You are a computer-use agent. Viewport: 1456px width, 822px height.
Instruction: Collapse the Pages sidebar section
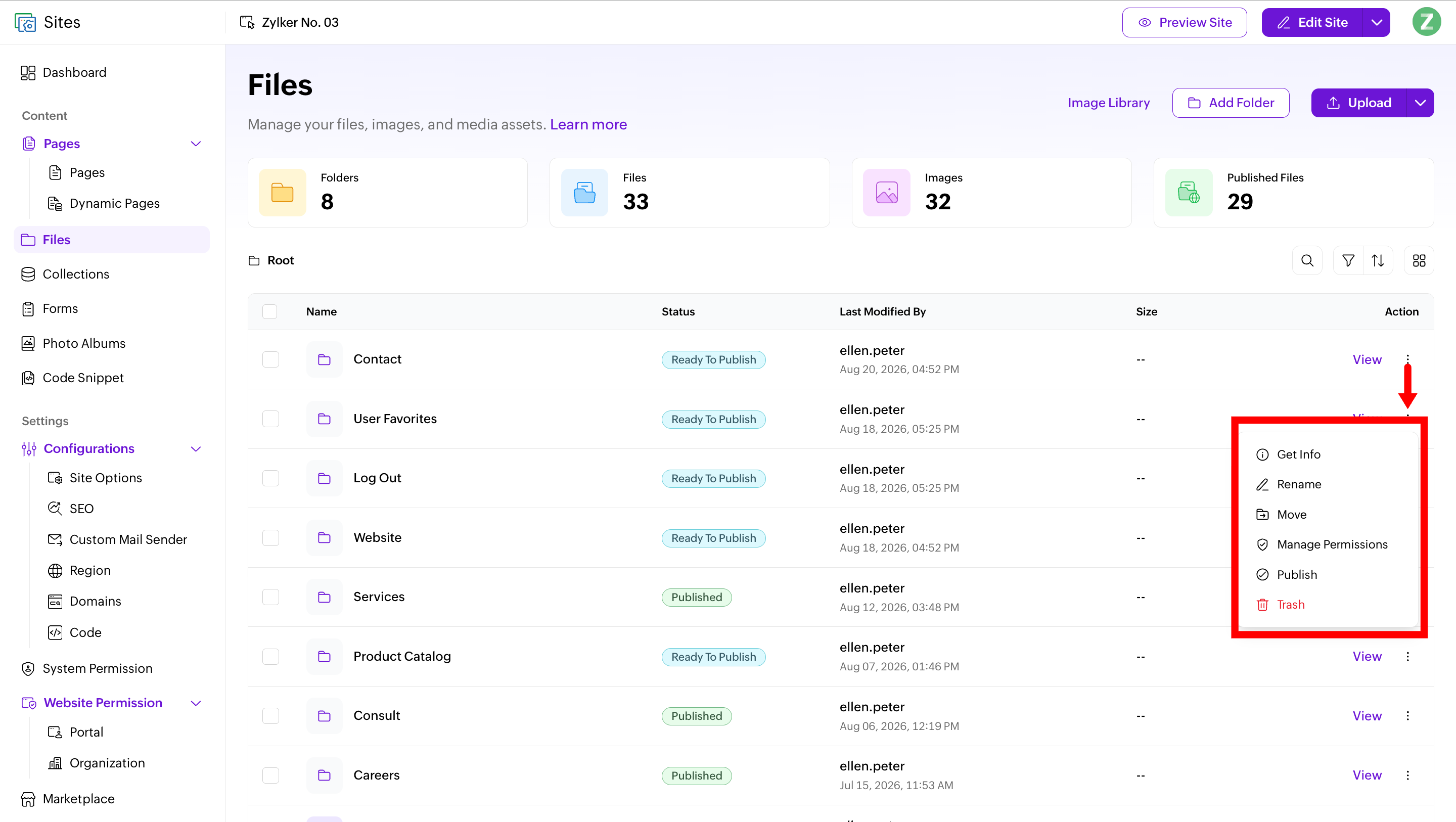click(196, 144)
